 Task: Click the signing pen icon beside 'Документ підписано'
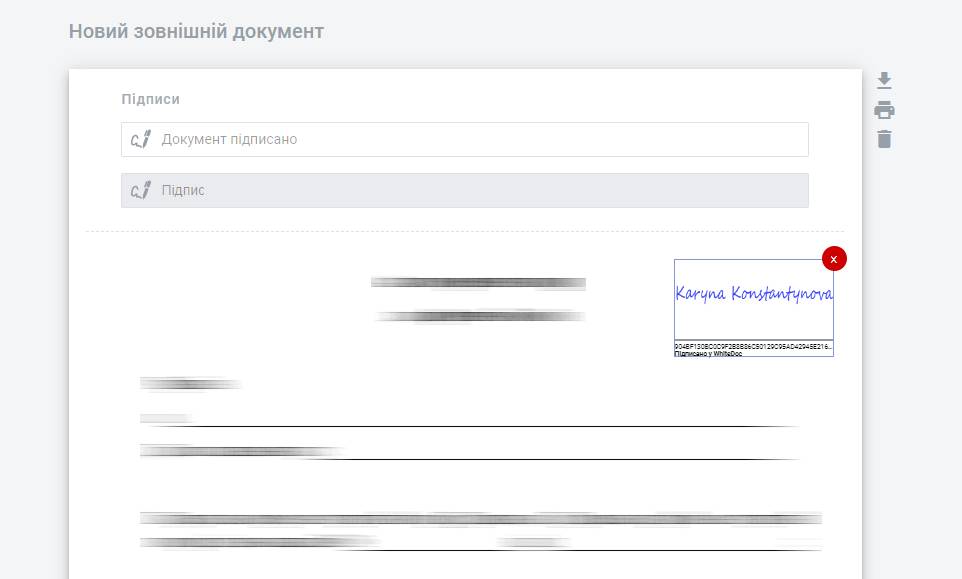click(140, 139)
